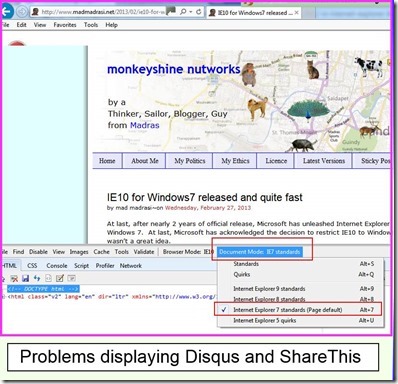The height and width of the screenshot is (384, 398).
Task: Click the cow image on the header map
Action: [369, 66]
